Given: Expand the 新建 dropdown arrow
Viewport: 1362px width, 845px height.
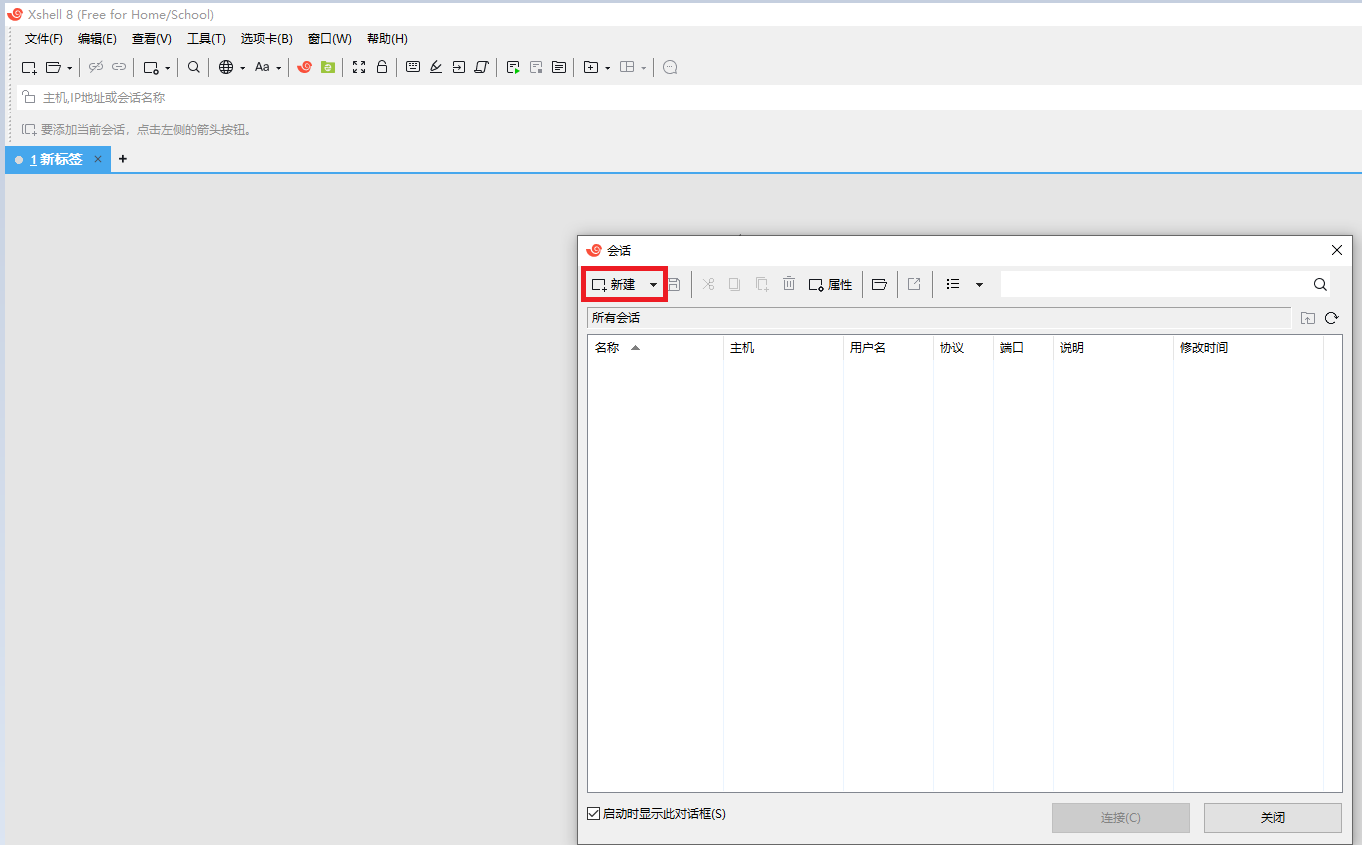Looking at the screenshot, I should tap(653, 285).
